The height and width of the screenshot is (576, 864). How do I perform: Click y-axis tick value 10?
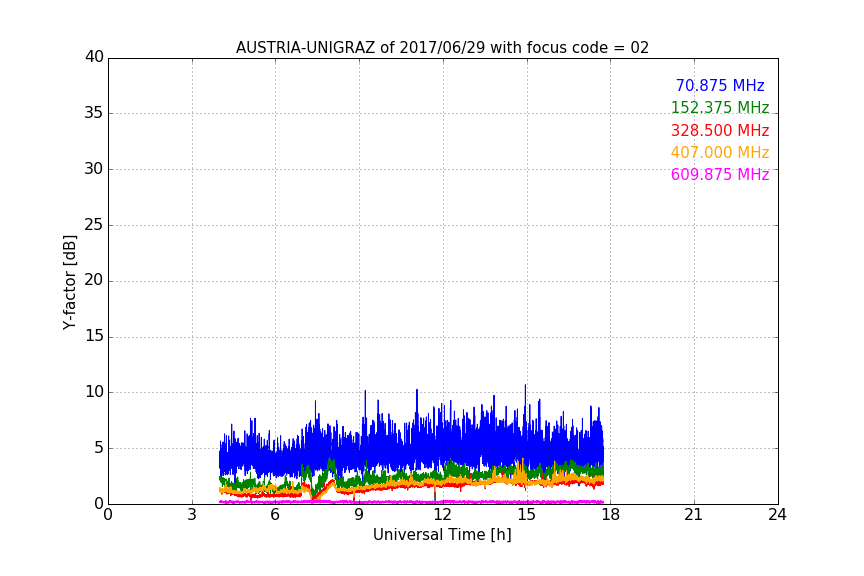94,392
